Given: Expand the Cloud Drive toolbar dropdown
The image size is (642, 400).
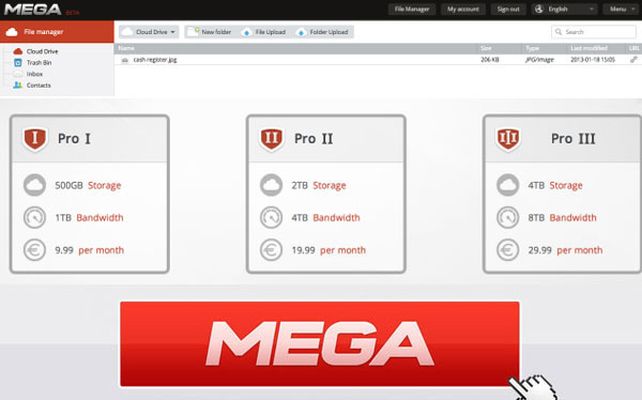Looking at the screenshot, I should point(149,32).
